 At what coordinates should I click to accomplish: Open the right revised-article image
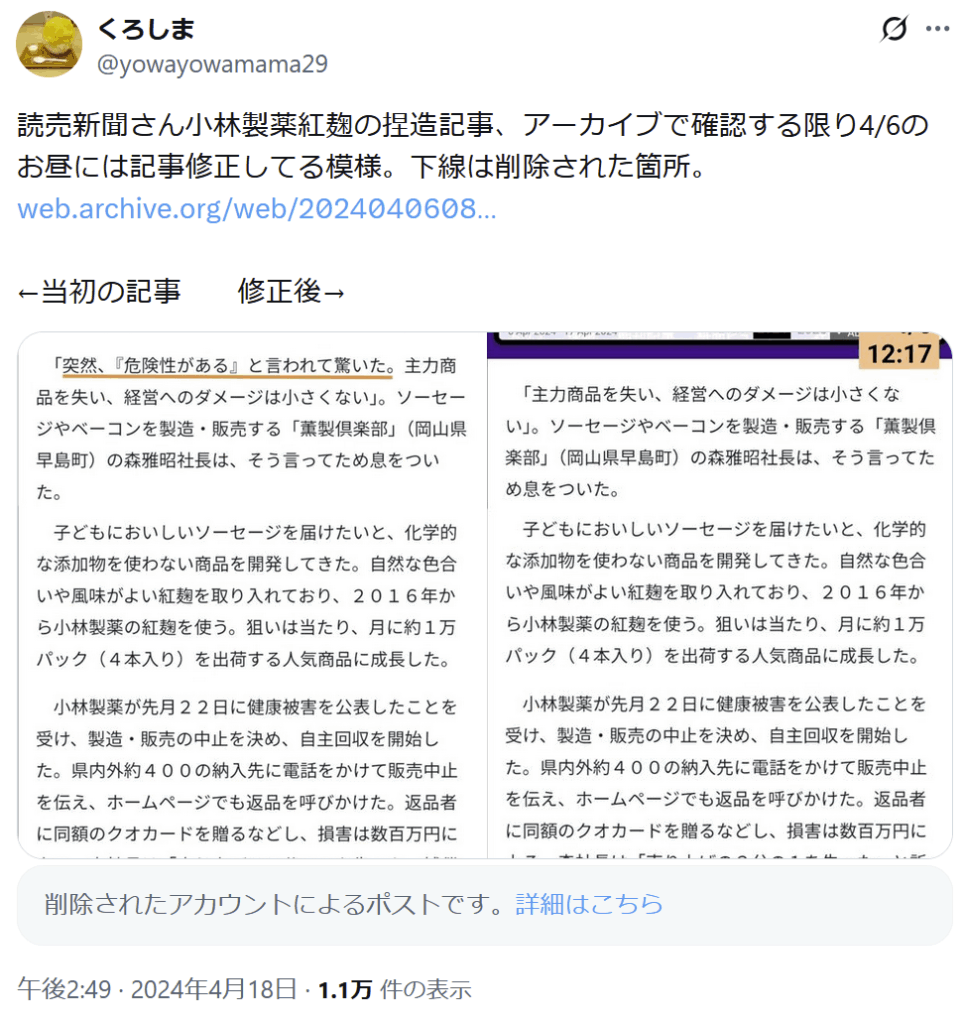coord(719,595)
